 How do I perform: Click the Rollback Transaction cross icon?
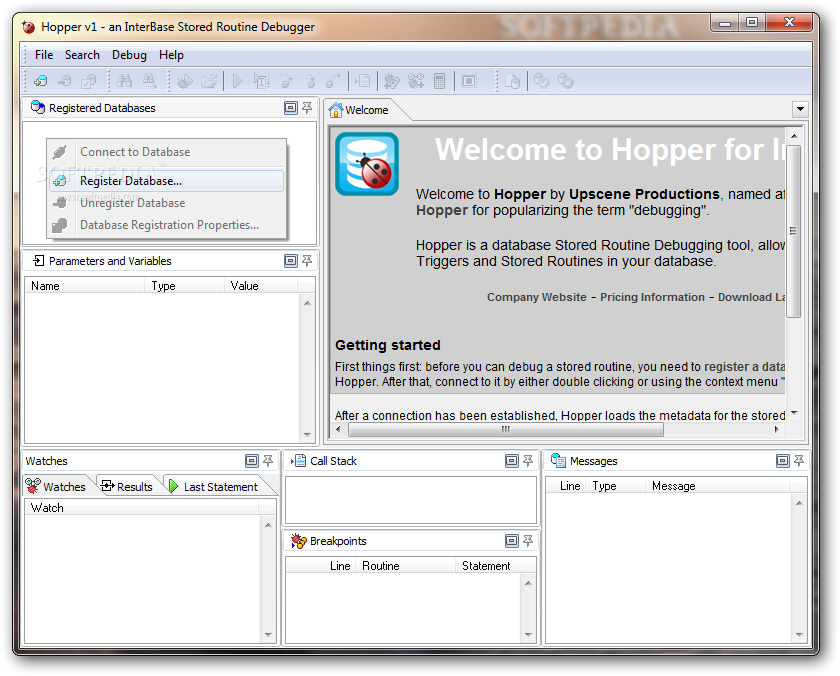(x=566, y=81)
